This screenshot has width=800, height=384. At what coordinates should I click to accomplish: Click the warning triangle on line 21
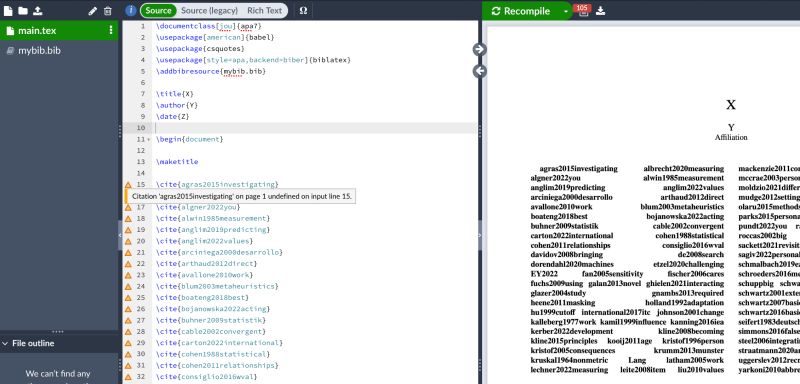click(x=128, y=253)
